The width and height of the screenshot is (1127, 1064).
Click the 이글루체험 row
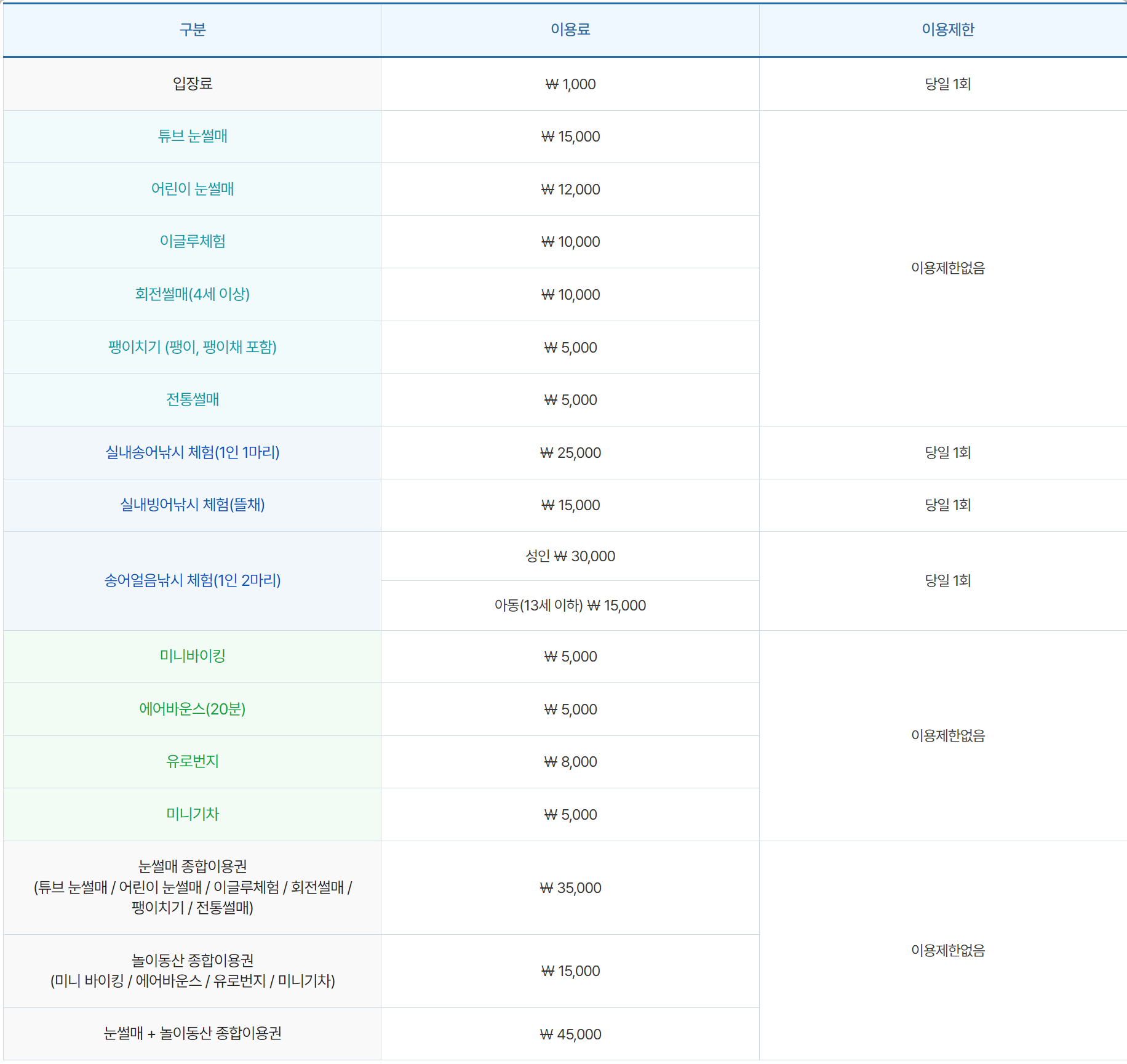(191, 242)
